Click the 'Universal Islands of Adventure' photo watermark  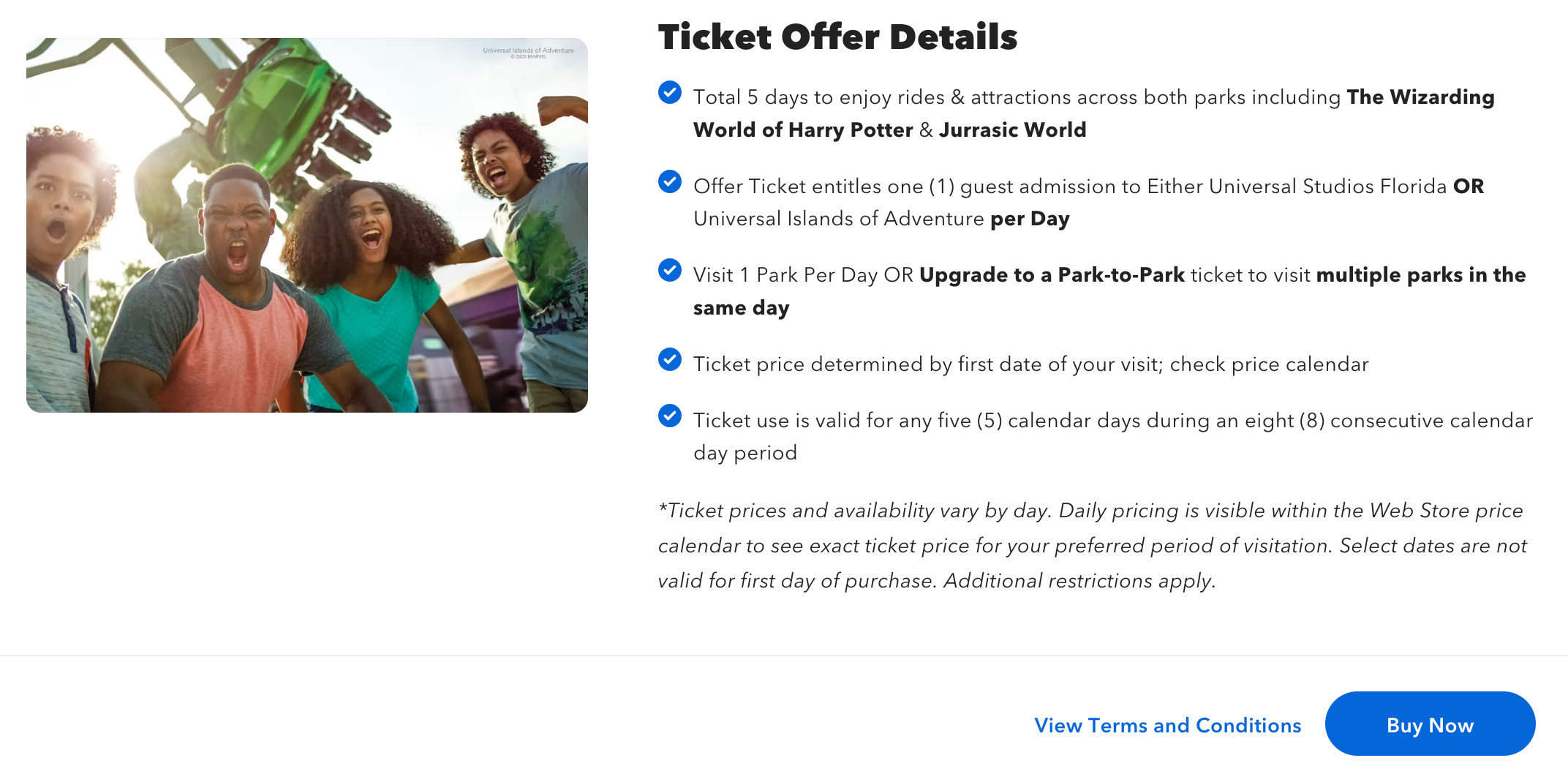pyautogui.click(x=528, y=51)
